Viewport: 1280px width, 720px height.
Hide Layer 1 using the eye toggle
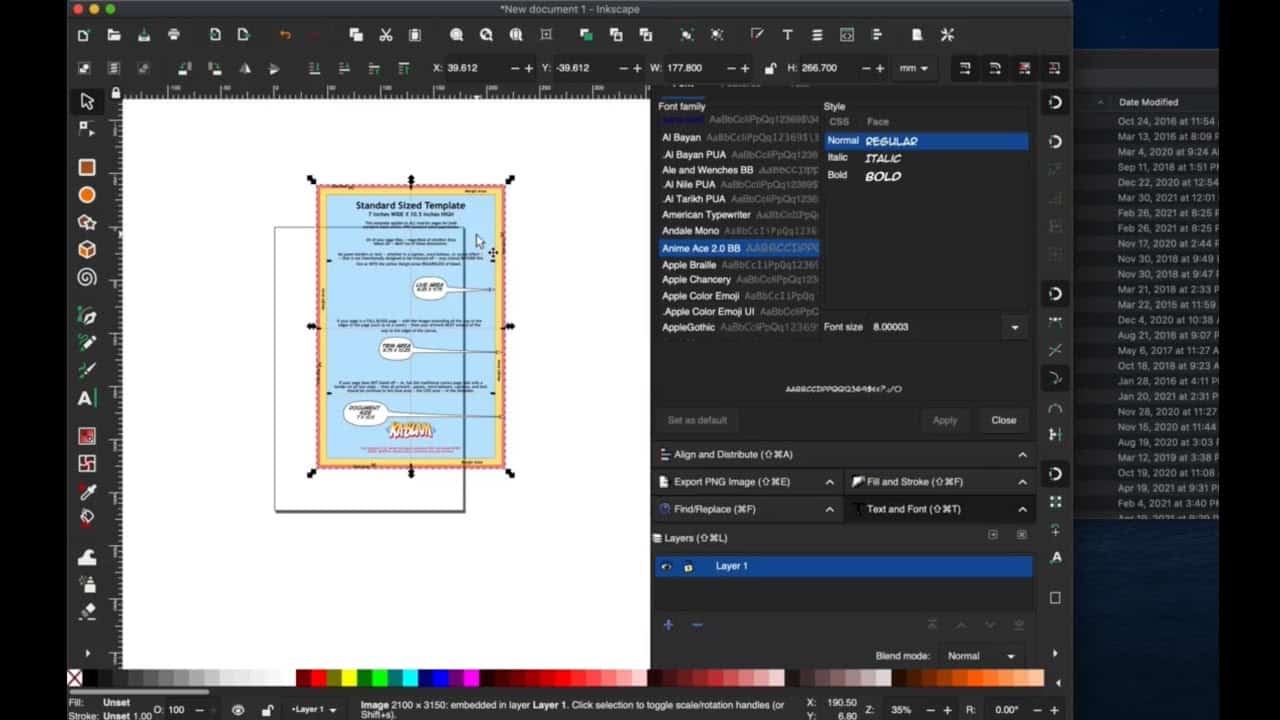point(666,566)
